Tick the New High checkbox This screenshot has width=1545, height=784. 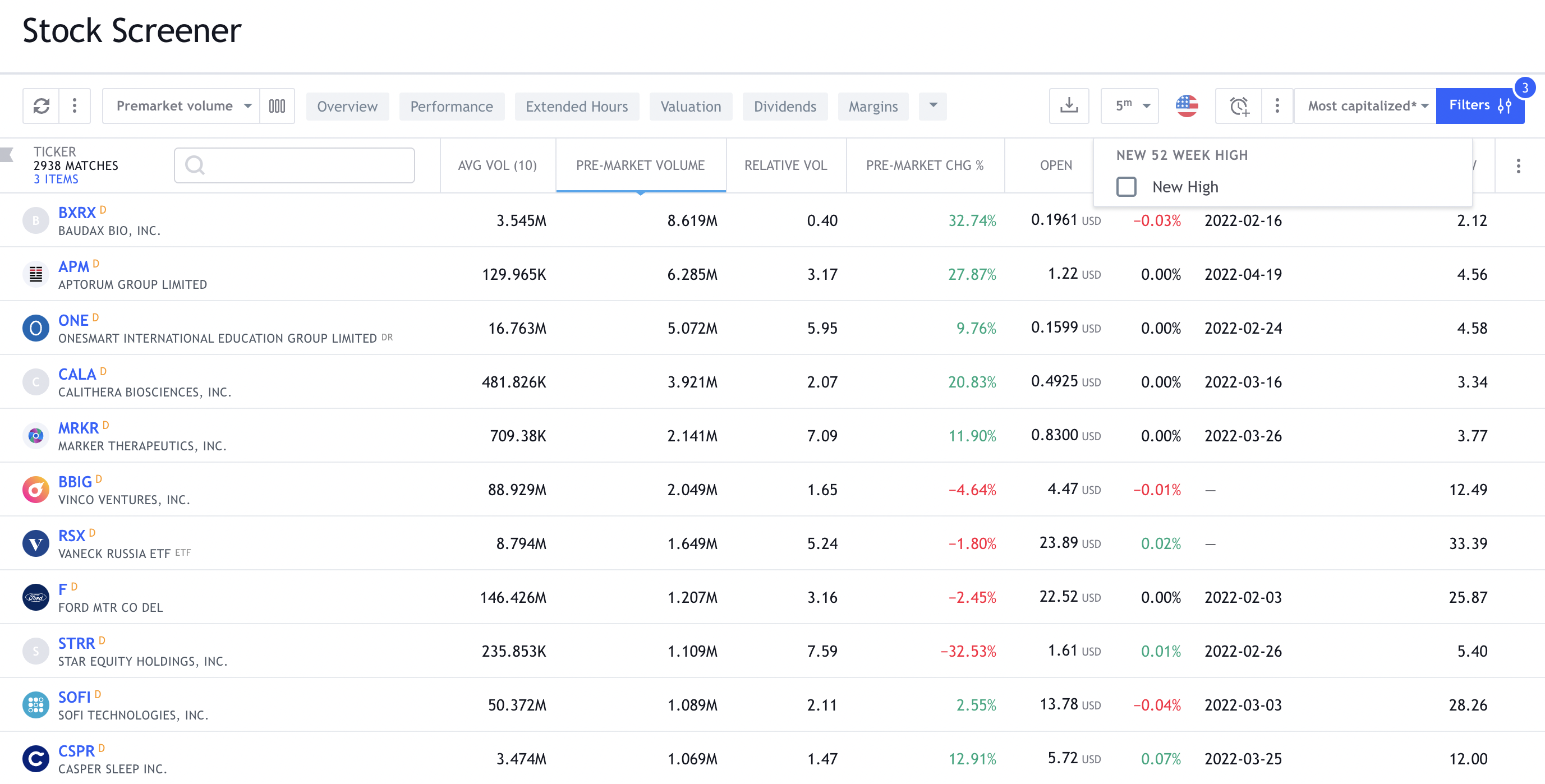[x=1126, y=187]
